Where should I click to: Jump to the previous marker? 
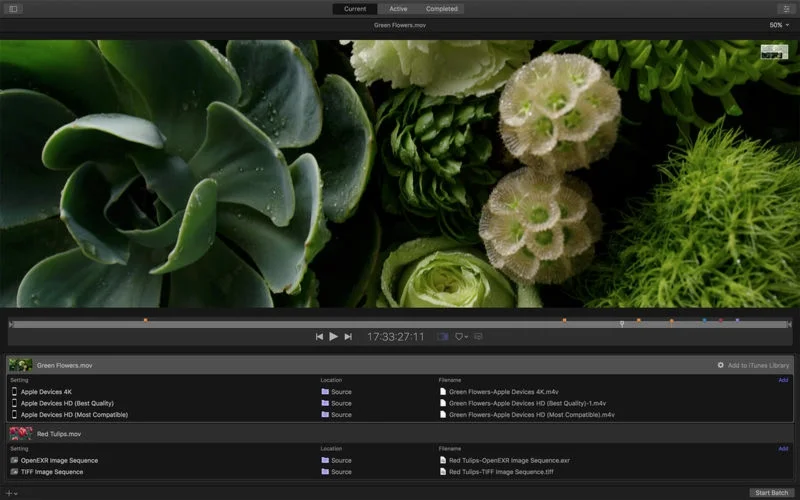(x=319, y=337)
